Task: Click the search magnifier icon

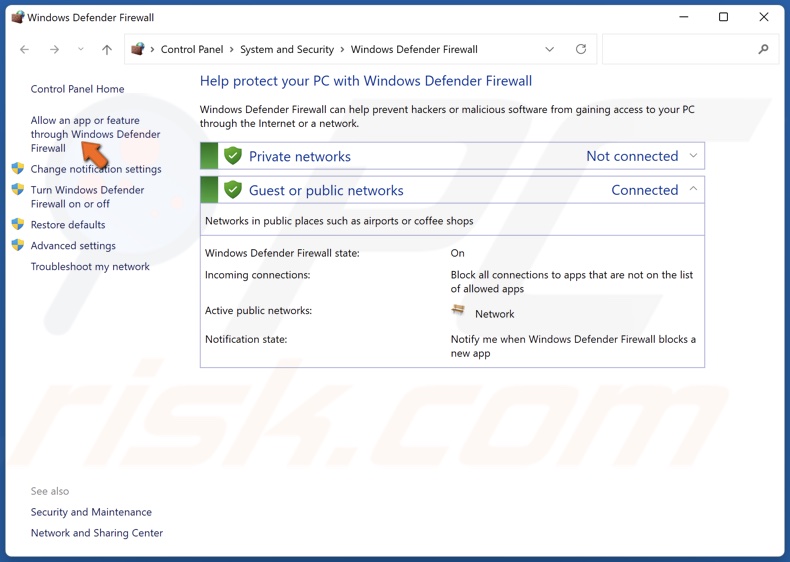Action: coord(763,49)
